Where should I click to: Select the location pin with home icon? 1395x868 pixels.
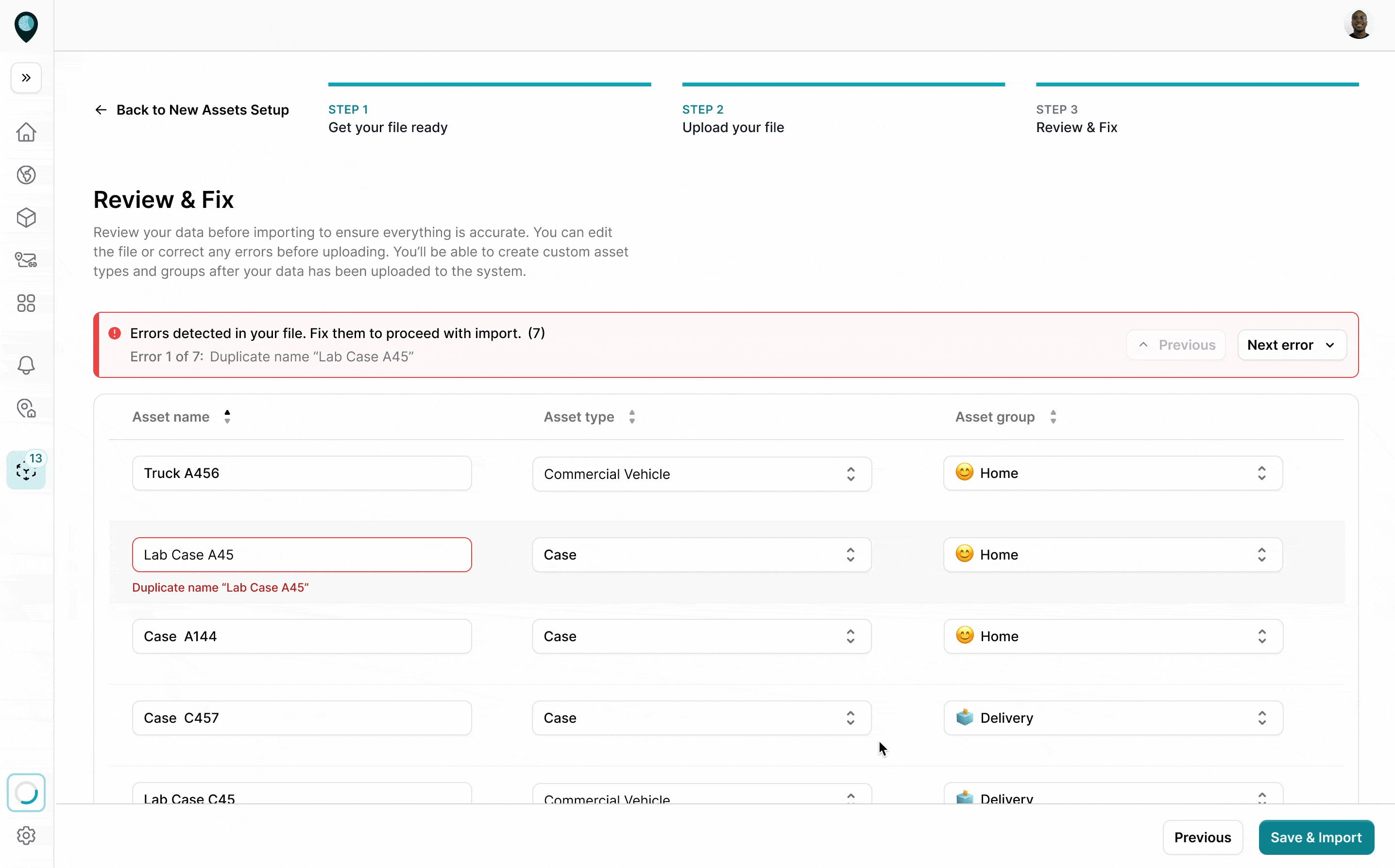point(26,408)
